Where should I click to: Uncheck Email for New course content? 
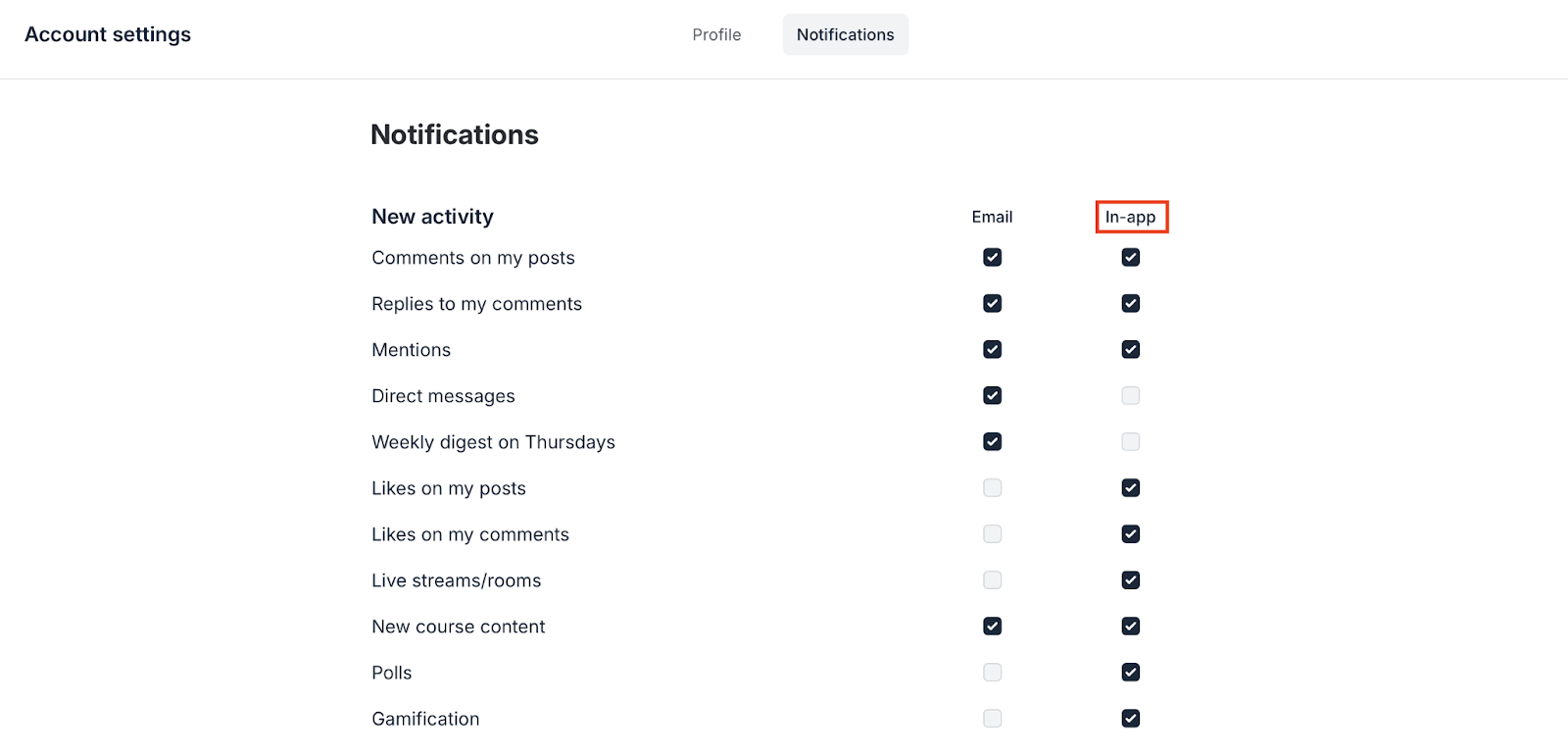pos(992,626)
